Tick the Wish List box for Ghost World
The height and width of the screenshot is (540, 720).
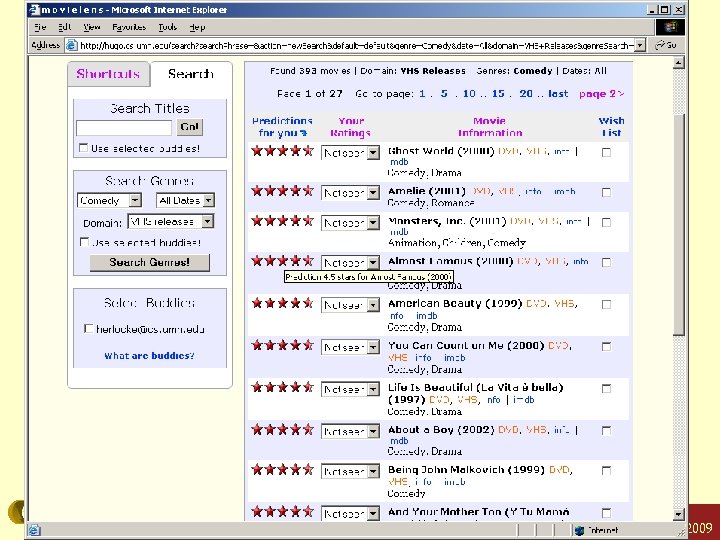click(x=606, y=152)
